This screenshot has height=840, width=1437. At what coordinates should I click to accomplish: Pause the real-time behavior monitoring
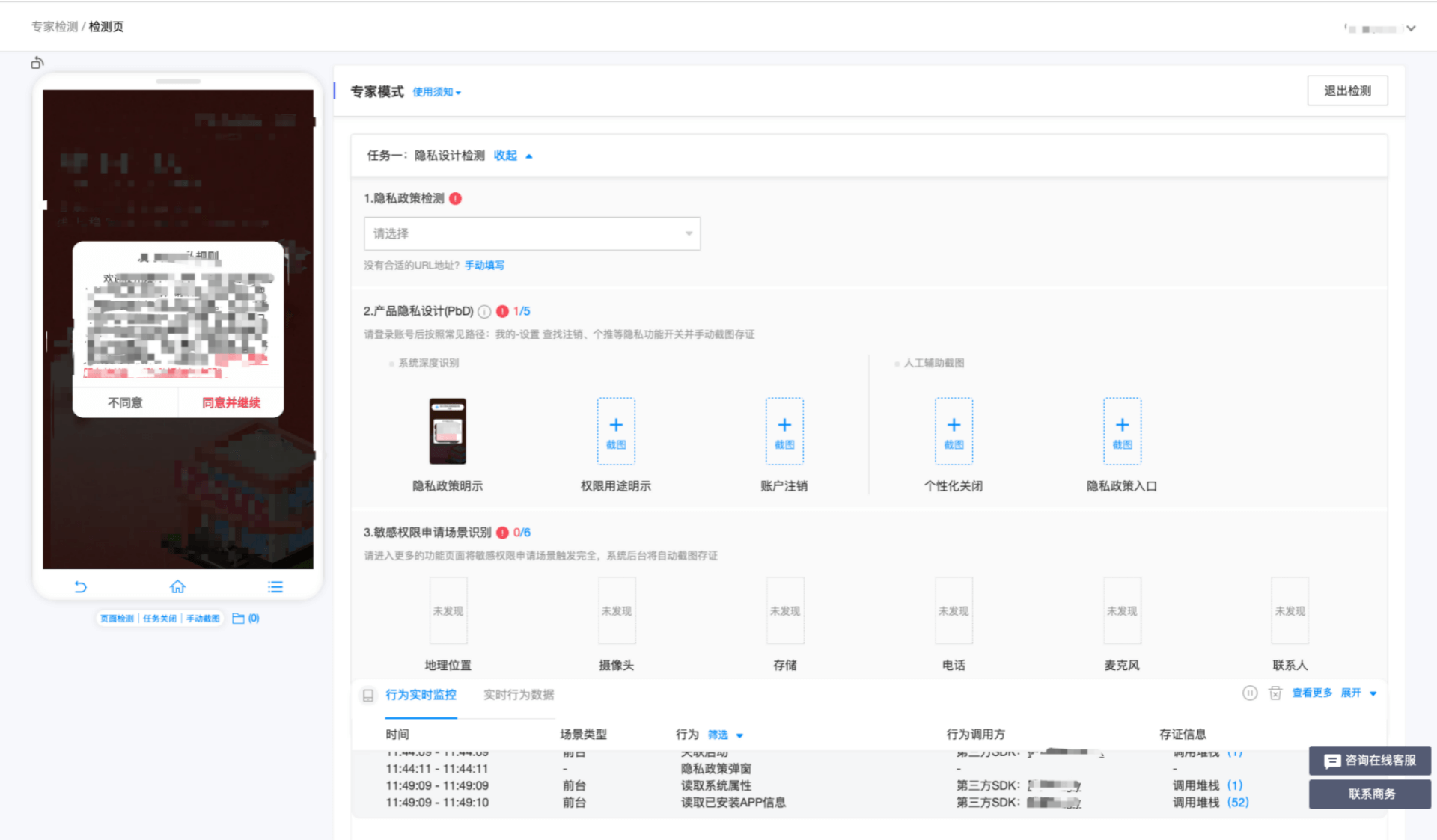pos(1250,693)
